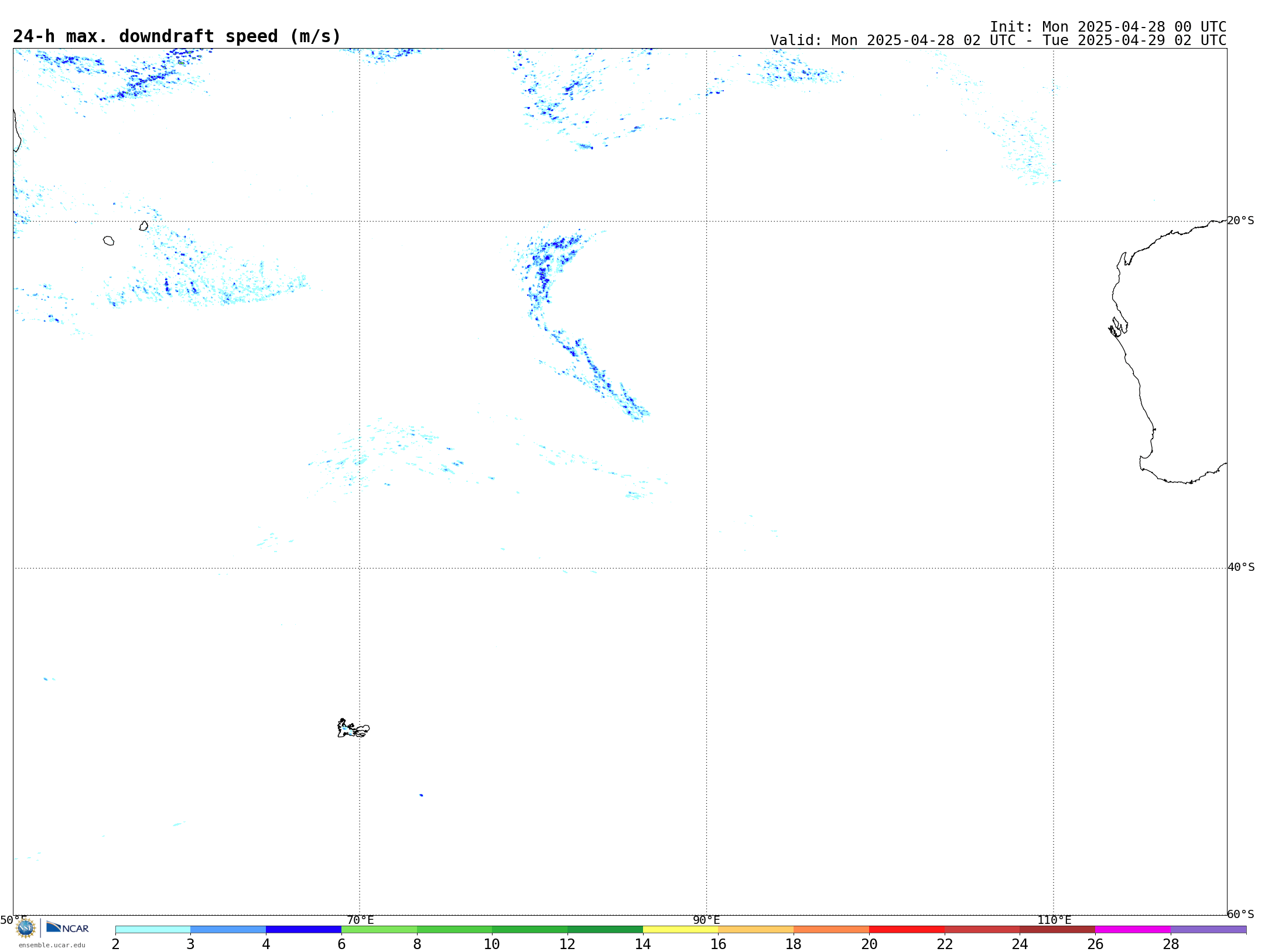Click the Réunion island outline
Image resolution: width=1265 pixels, height=952 pixels.
point(108,241)
